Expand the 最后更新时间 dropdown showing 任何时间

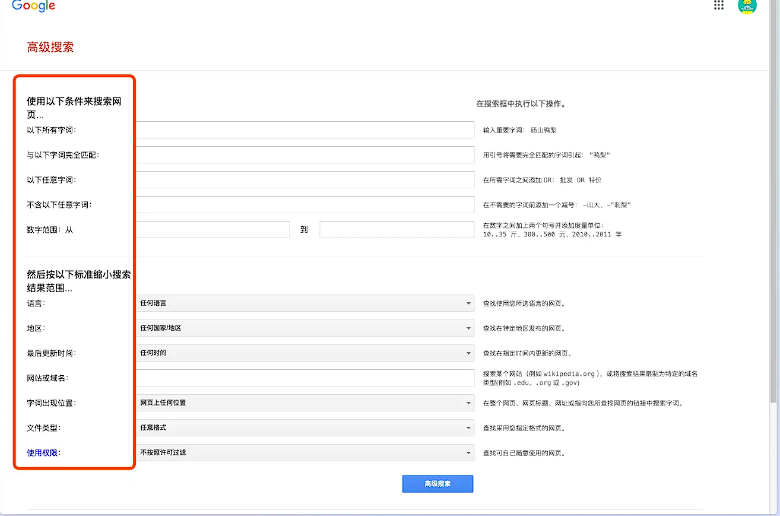coord(304,353)
